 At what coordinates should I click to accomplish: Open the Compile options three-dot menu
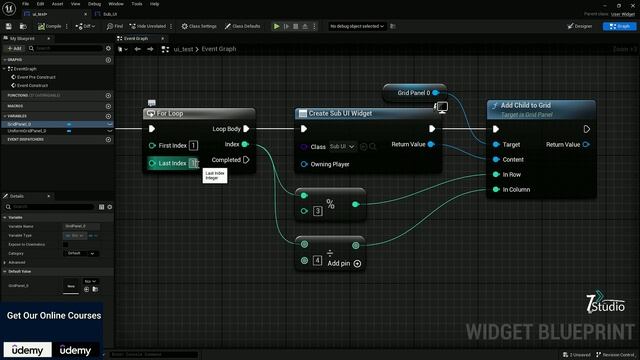[67, 26]
